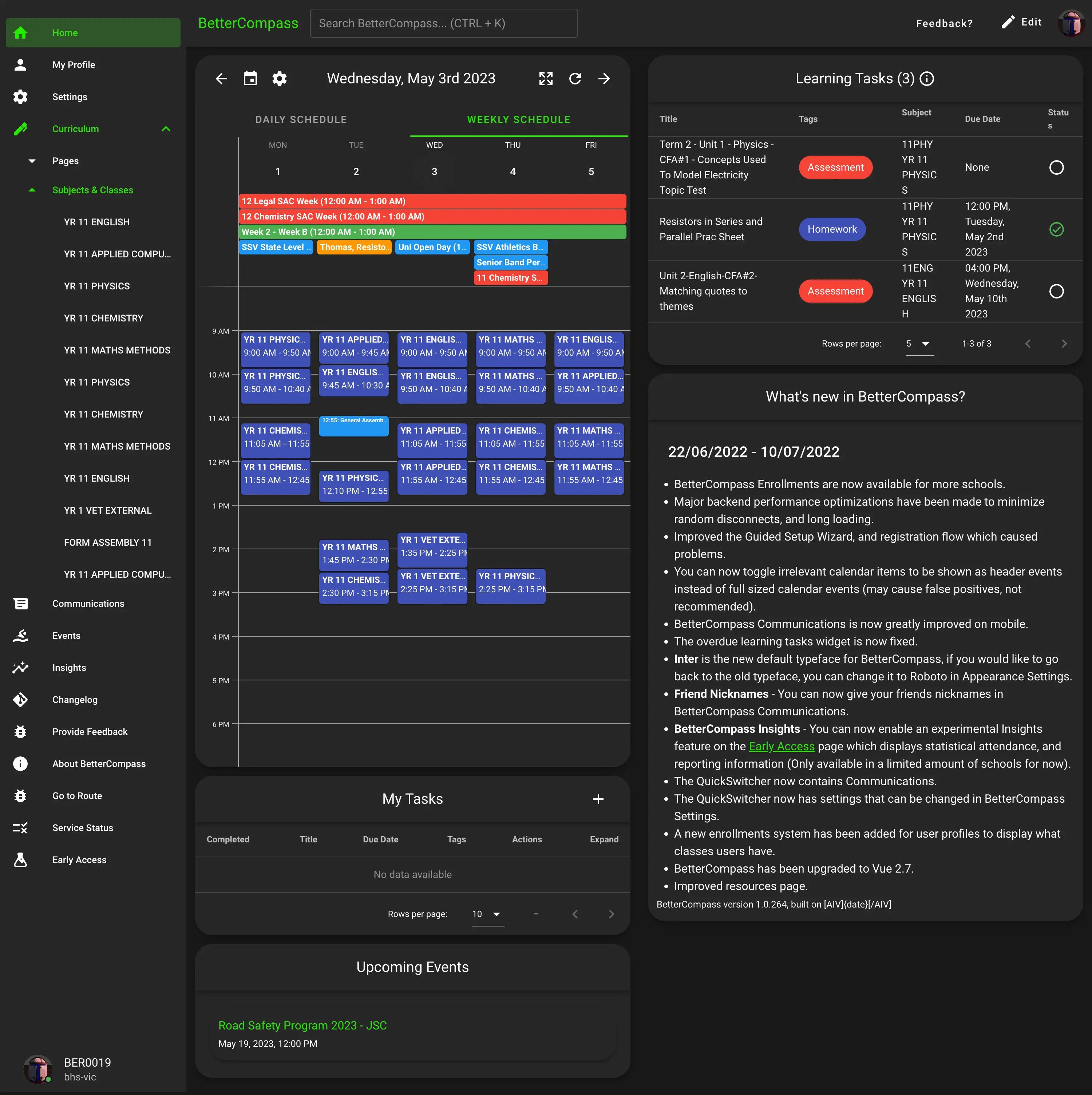The height and width of the screenshot is (1095, 1092).
Task: Click the orange Thomas, Resisto event chip
Action: pyautogui.click(x=353, y=247)
